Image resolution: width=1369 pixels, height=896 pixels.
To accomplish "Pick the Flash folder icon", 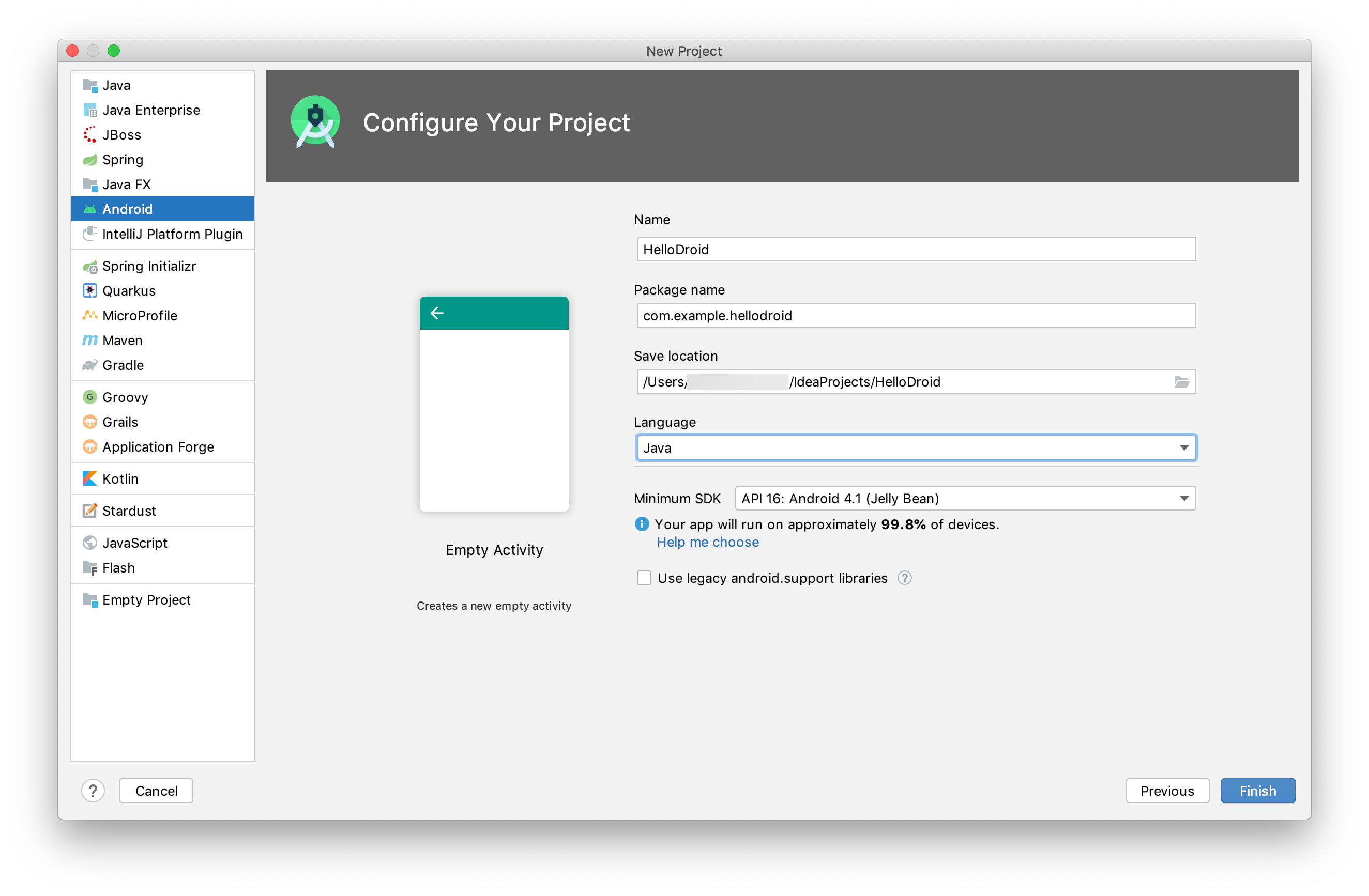I will tap(90, 568).
